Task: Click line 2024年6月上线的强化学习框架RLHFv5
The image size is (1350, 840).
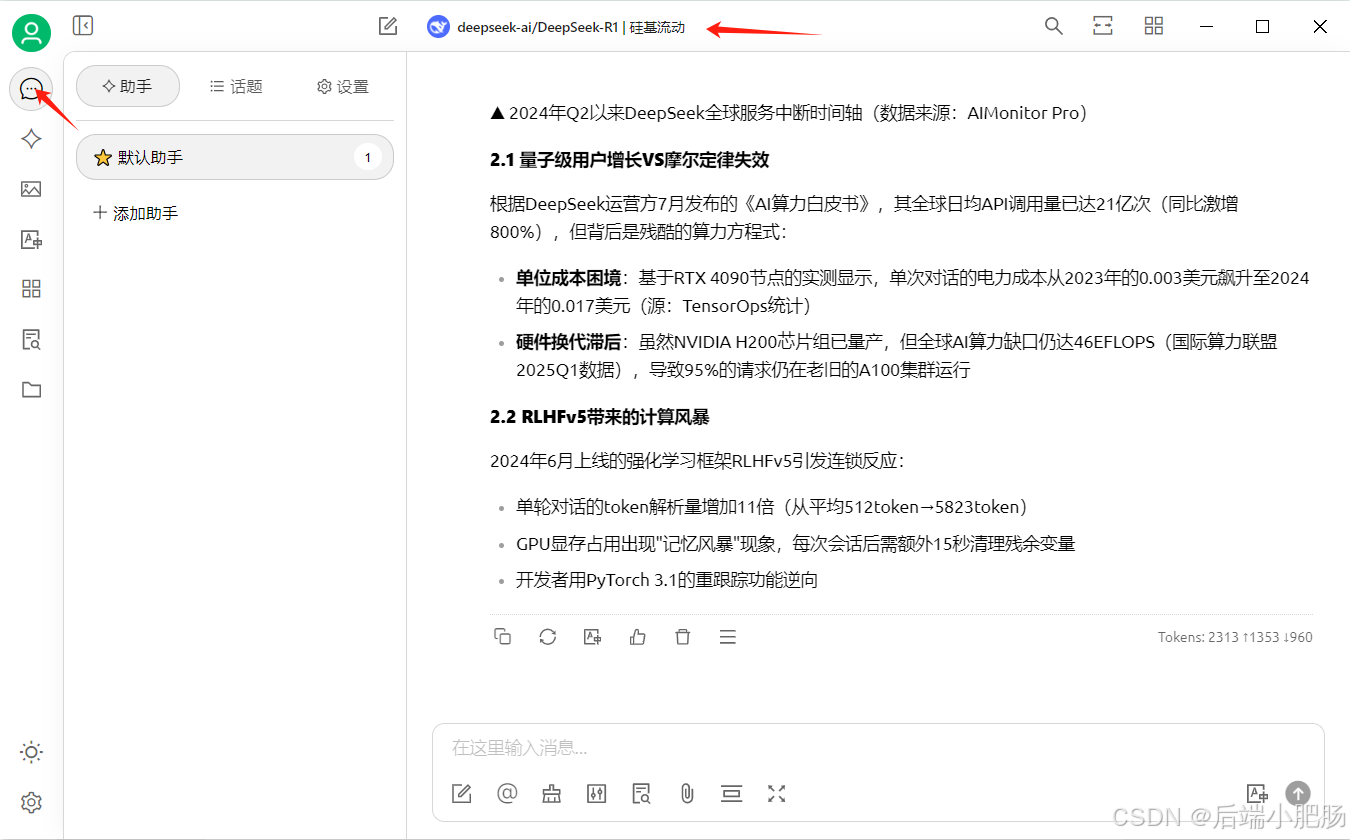Action: [697, 461]
